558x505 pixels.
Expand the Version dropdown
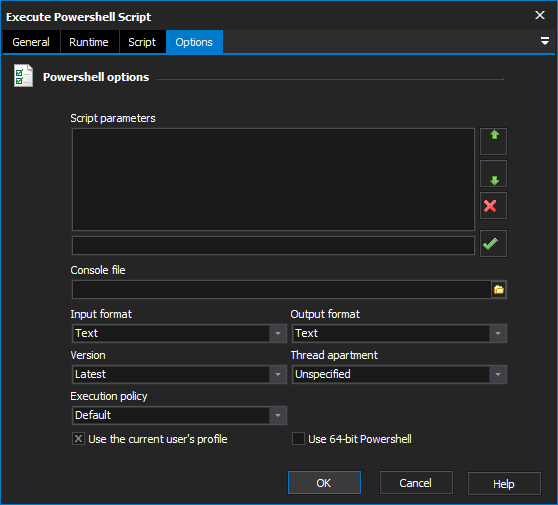click(x=179, y=374)
